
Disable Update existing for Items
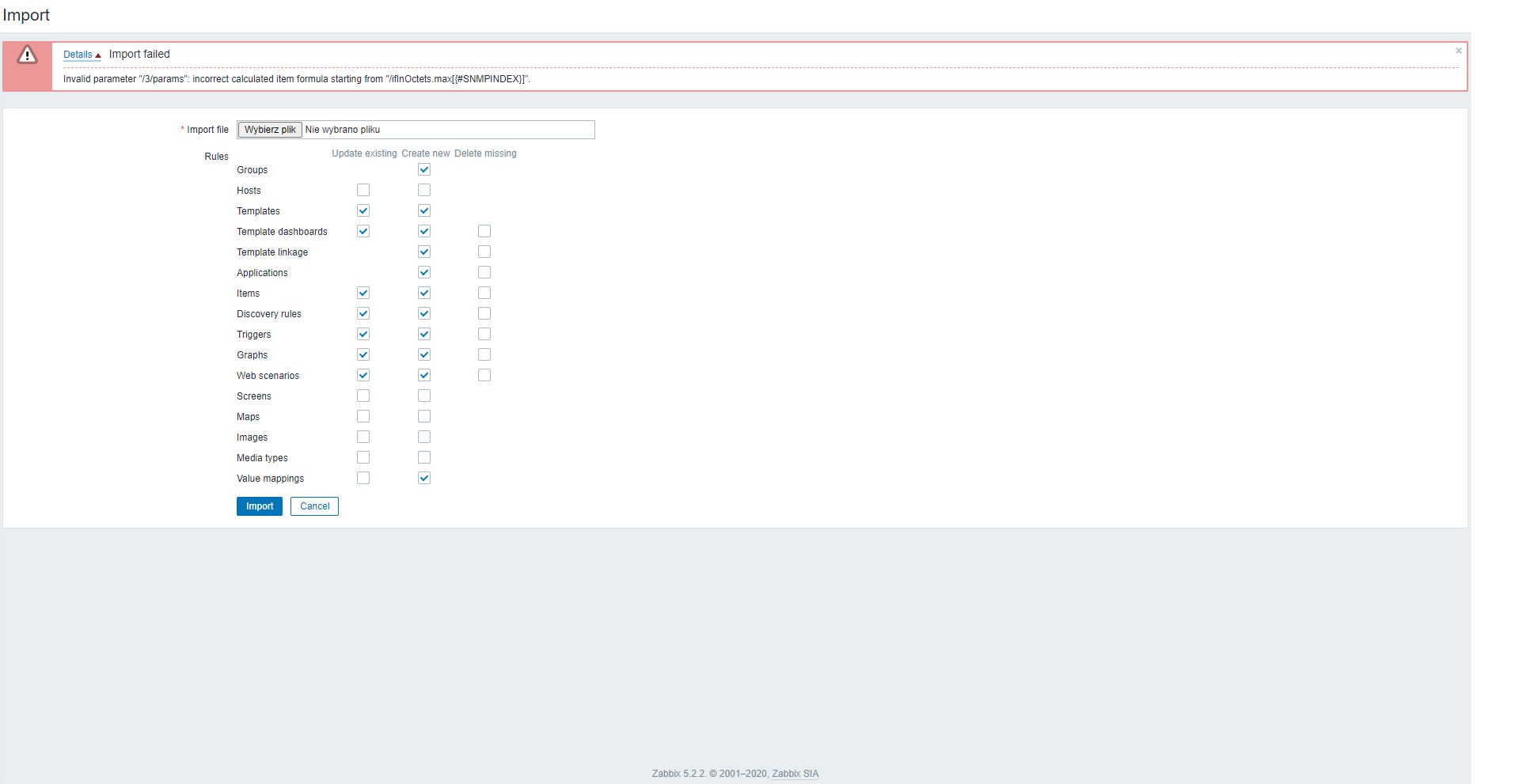363,293
